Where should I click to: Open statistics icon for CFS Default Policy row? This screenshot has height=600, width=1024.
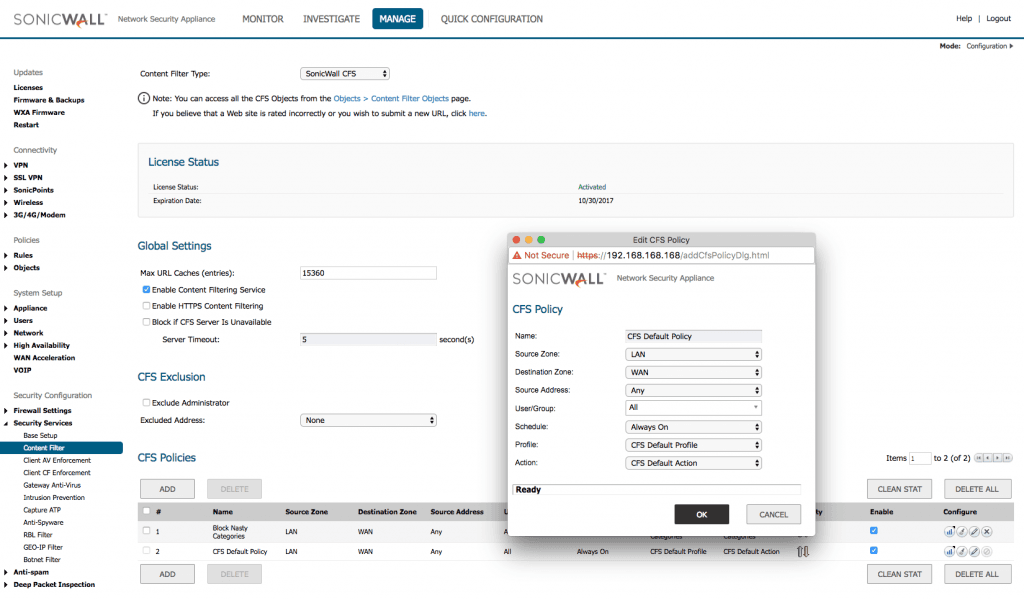click(x=949, y=551)
